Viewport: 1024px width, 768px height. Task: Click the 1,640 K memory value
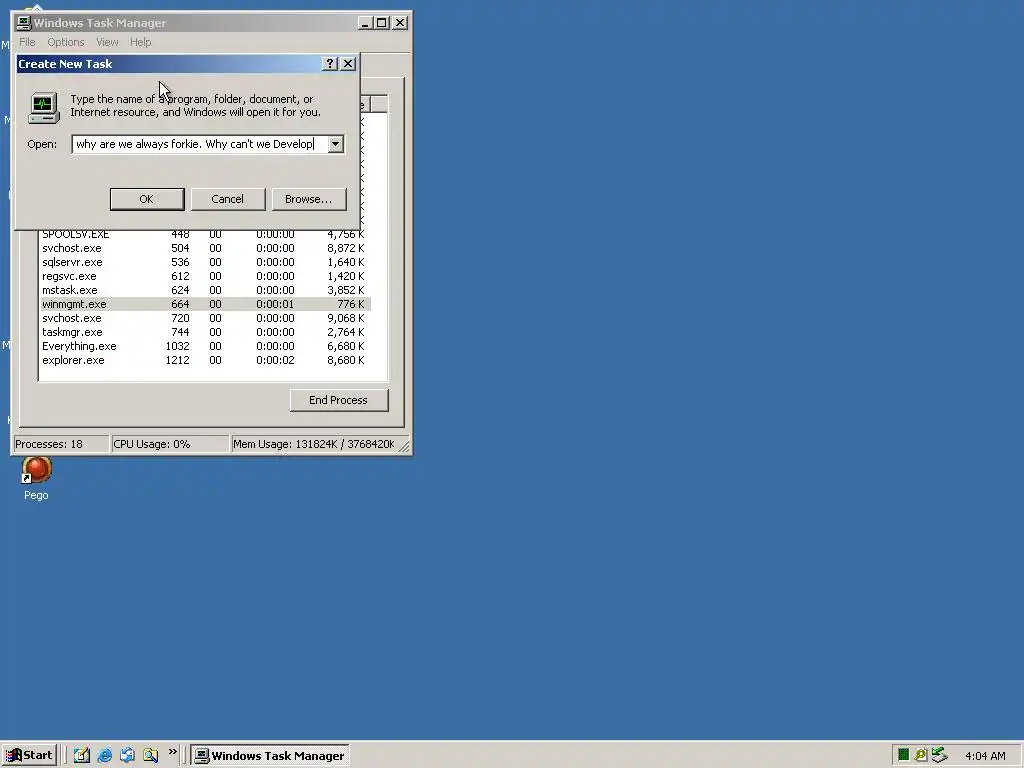(346, 263)
